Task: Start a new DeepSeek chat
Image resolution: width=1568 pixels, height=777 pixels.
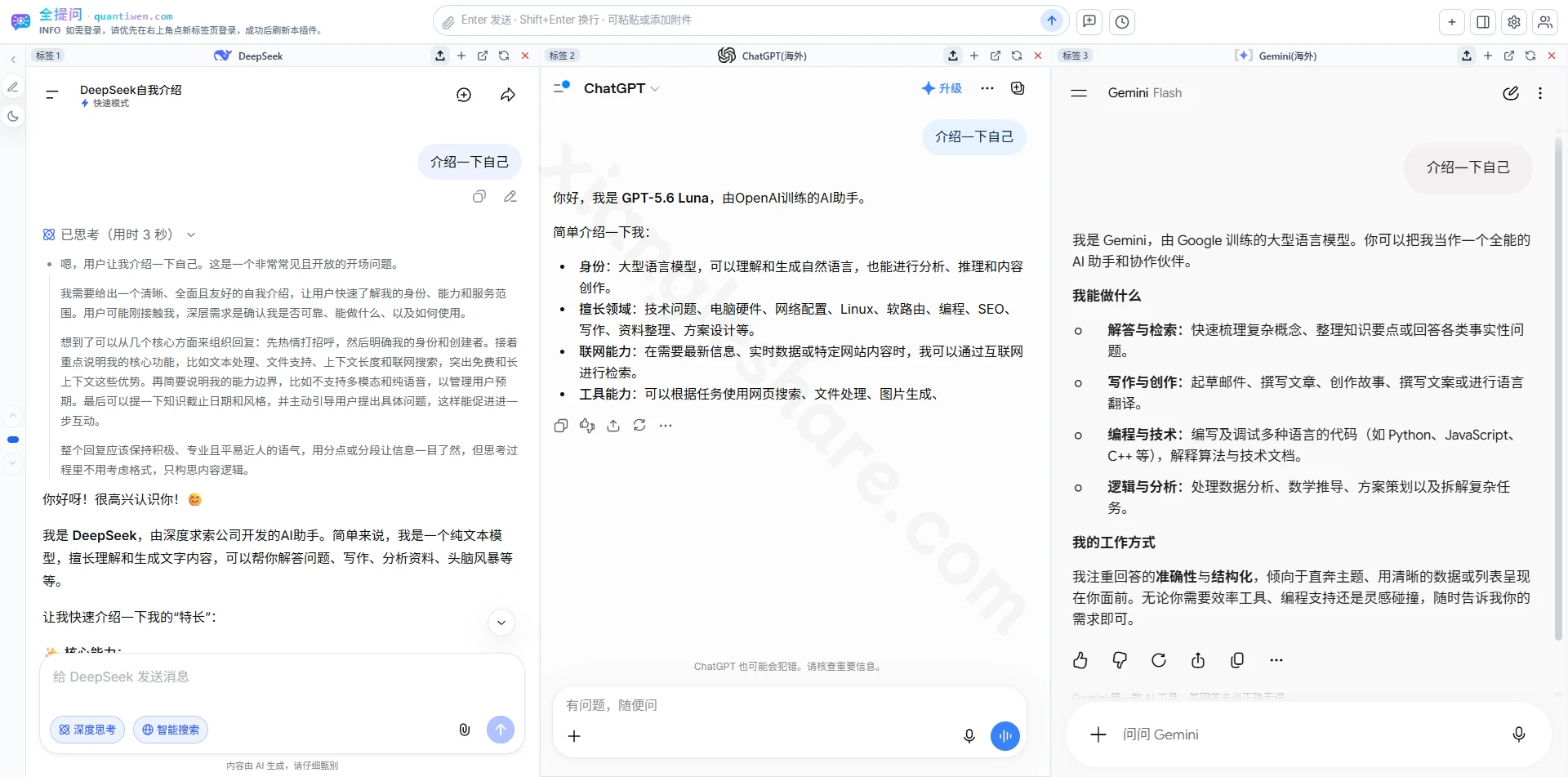Action: pyautogui.click(x=464, y=95)
